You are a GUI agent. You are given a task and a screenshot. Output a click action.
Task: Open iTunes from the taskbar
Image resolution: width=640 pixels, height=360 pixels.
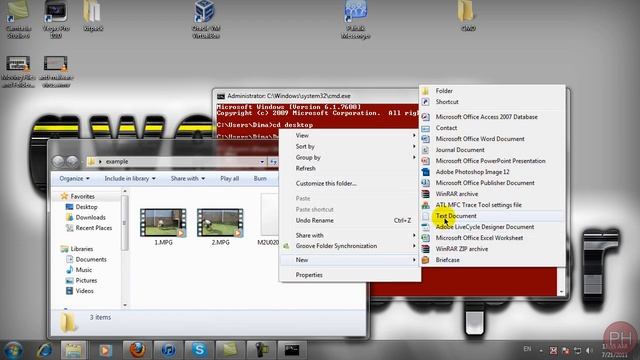click(168, 350)
